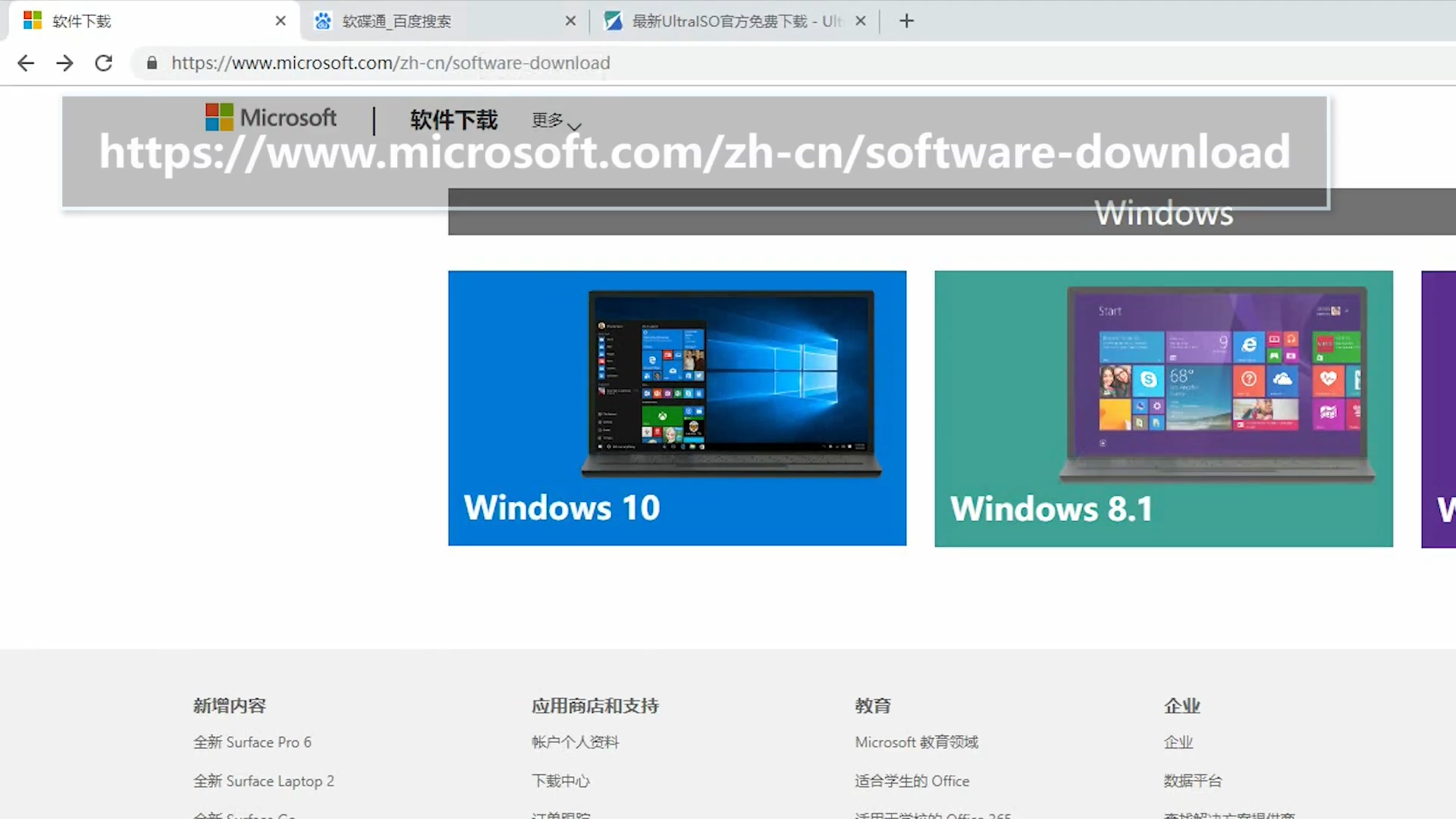Reload the page with refresh icon
The width and height of the screenshot is (1456, 819).
click(104, 63)
